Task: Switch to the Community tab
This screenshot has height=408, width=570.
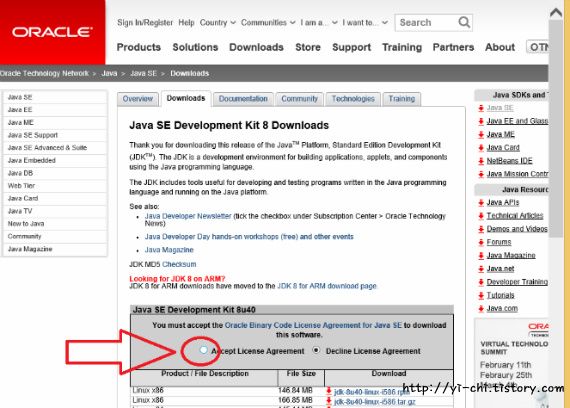Action: click(300, 99)
